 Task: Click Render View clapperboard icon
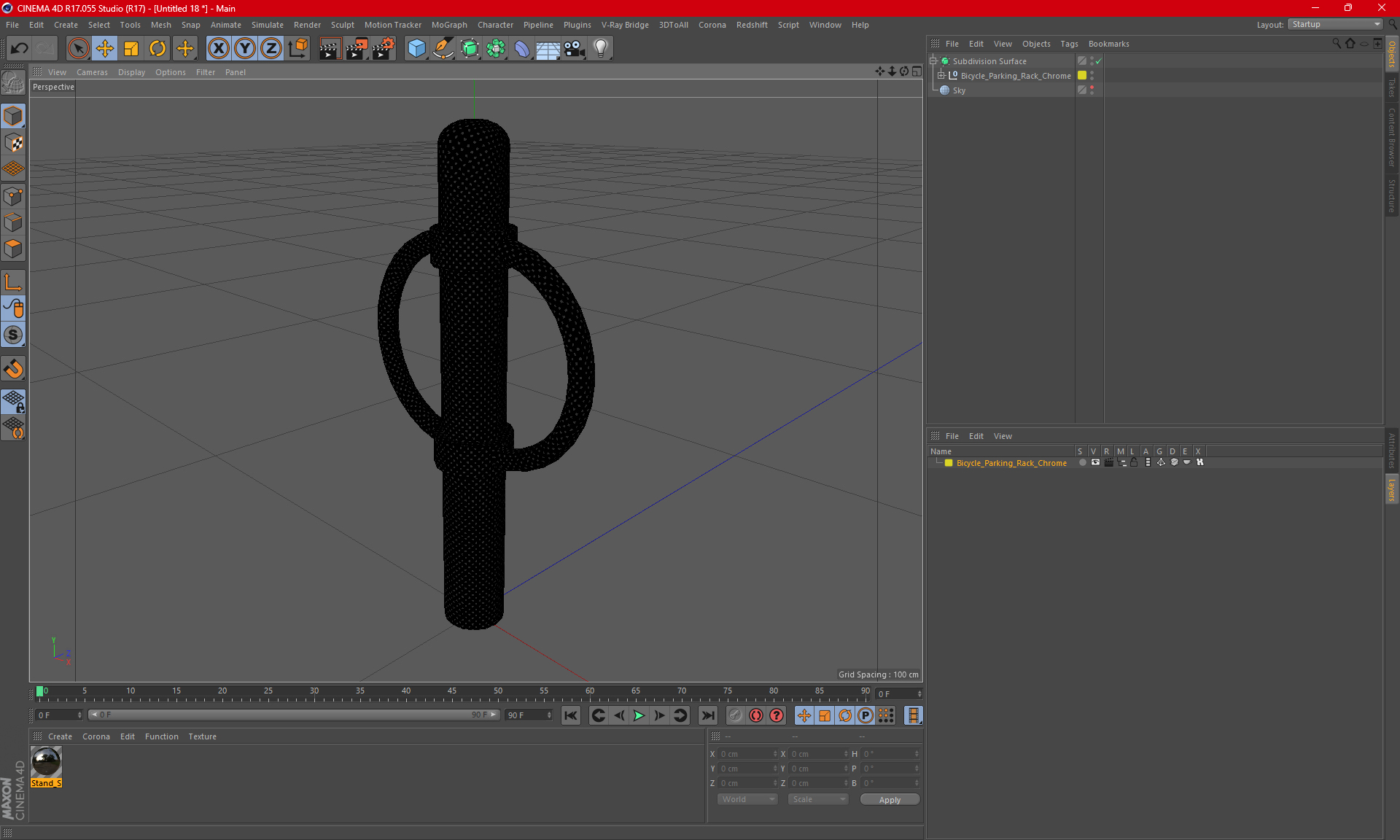click(330, 49)
